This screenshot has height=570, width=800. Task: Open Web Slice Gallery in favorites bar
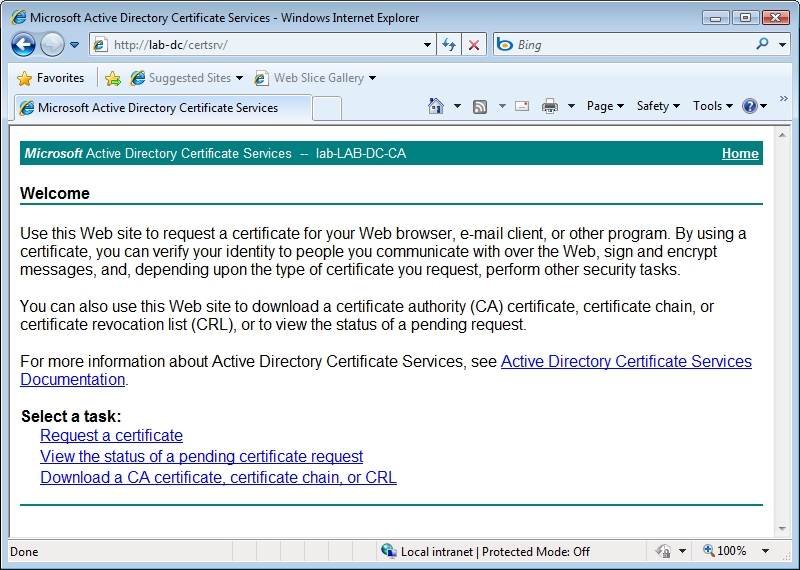pos(315,78)
